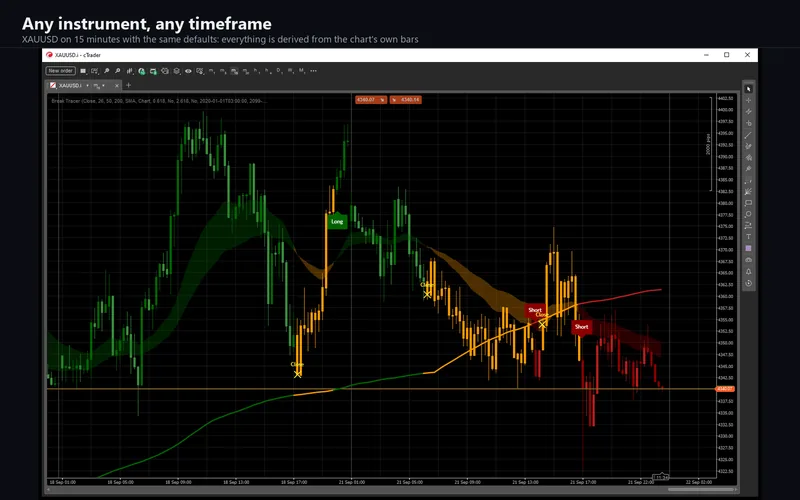The image size is (800, 500).
Task: Click the chart horizontal scrollbar thumb
Action: (x=702, y=490)
